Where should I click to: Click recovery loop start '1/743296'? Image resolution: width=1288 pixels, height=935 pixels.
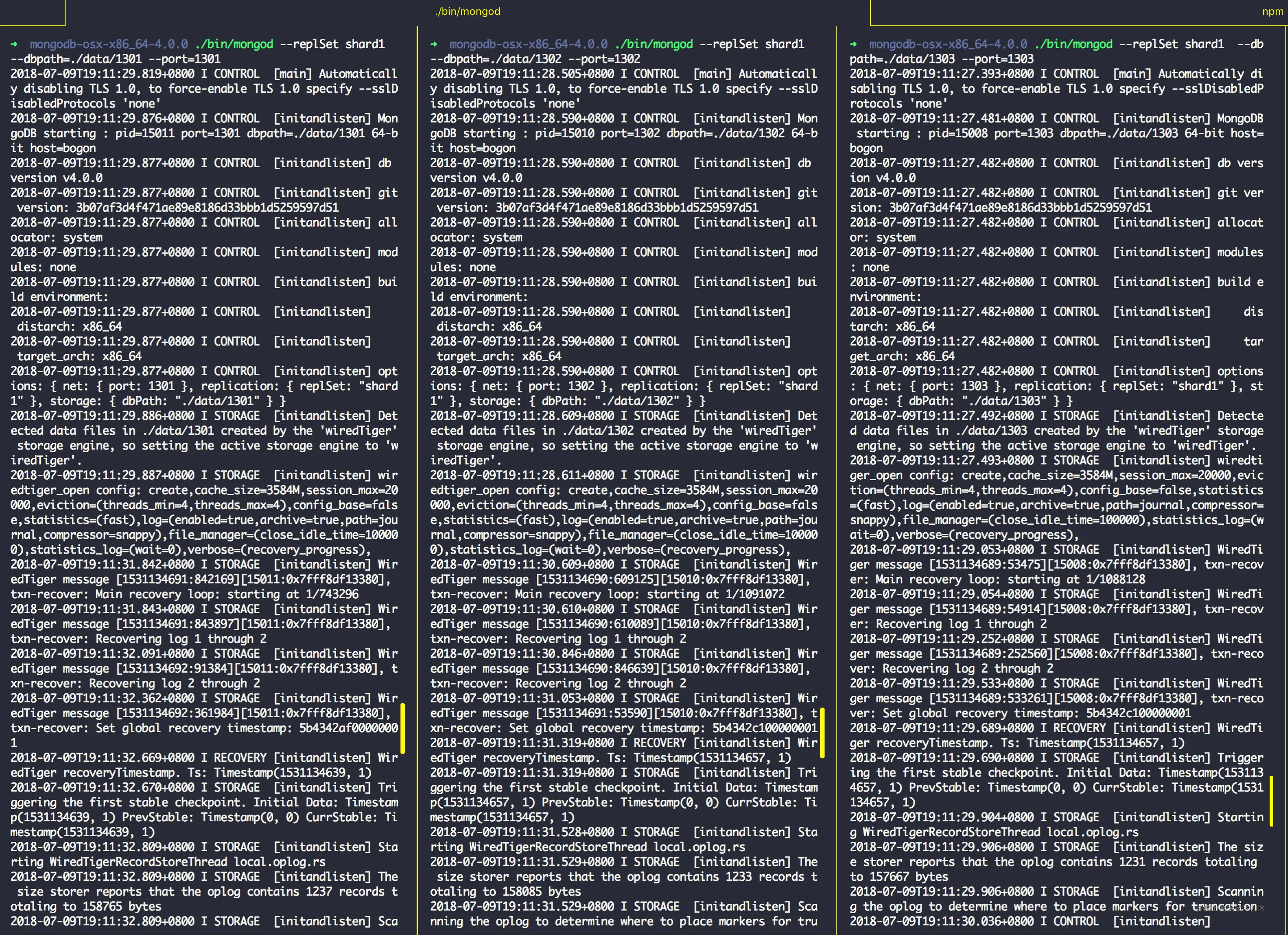click(x=333, y=594)
